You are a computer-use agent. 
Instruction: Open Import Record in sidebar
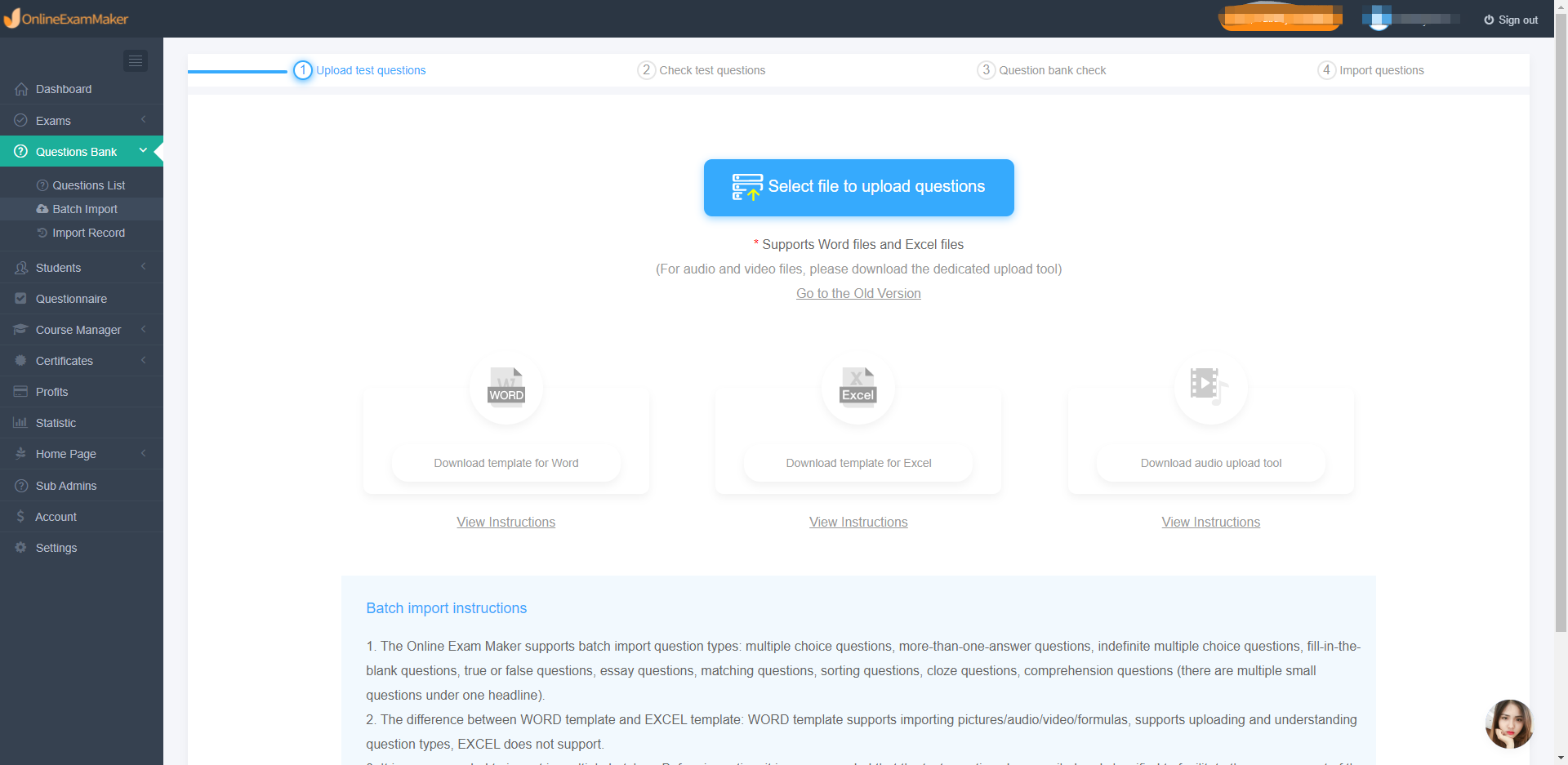(82, 233)
